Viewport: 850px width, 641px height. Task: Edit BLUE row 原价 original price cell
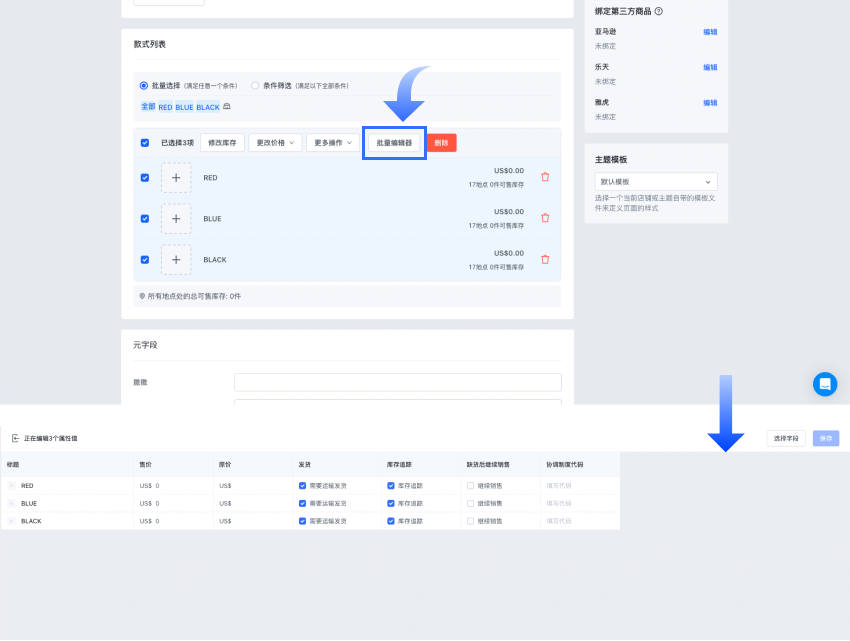(253, 504)
